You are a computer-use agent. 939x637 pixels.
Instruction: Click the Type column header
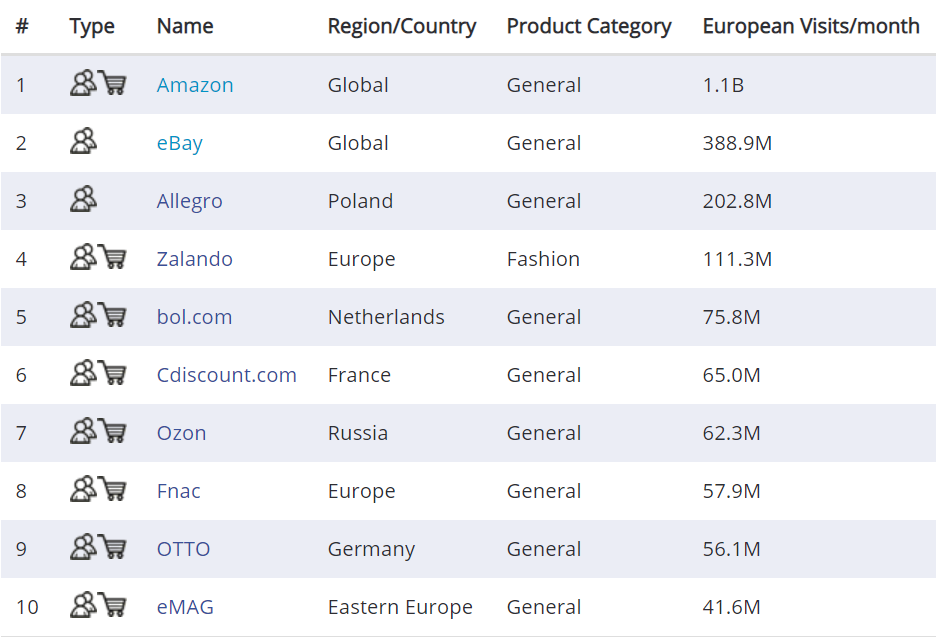point(92,26)
